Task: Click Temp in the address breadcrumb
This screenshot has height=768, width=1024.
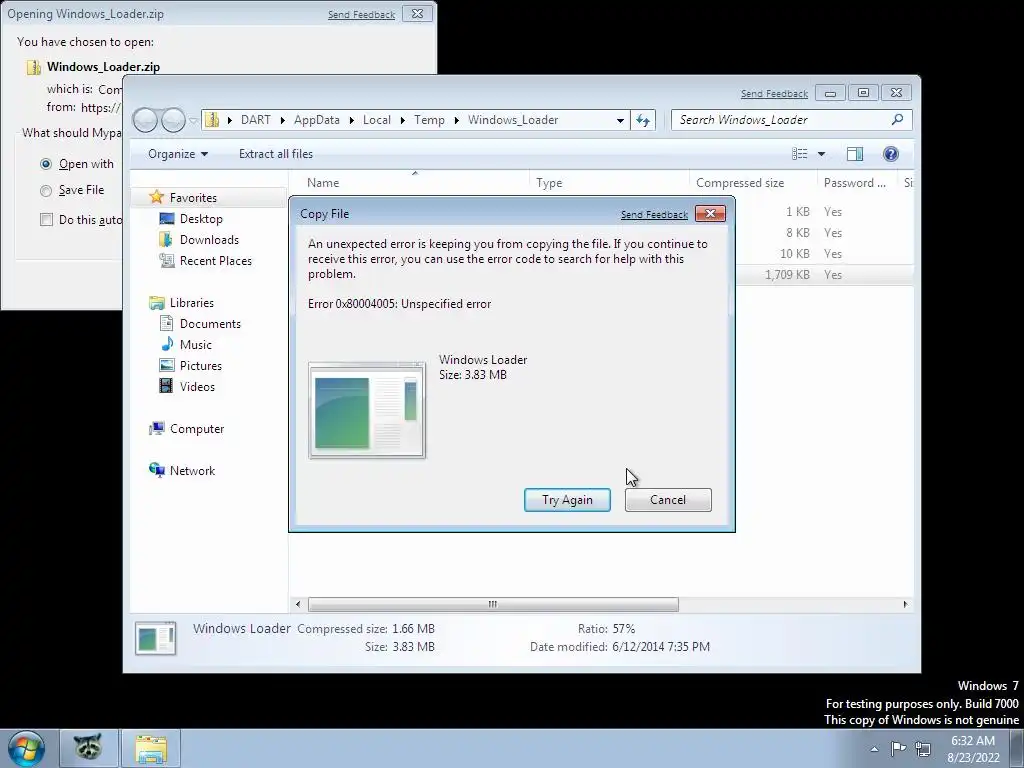Action: click(x=429, y=120)
